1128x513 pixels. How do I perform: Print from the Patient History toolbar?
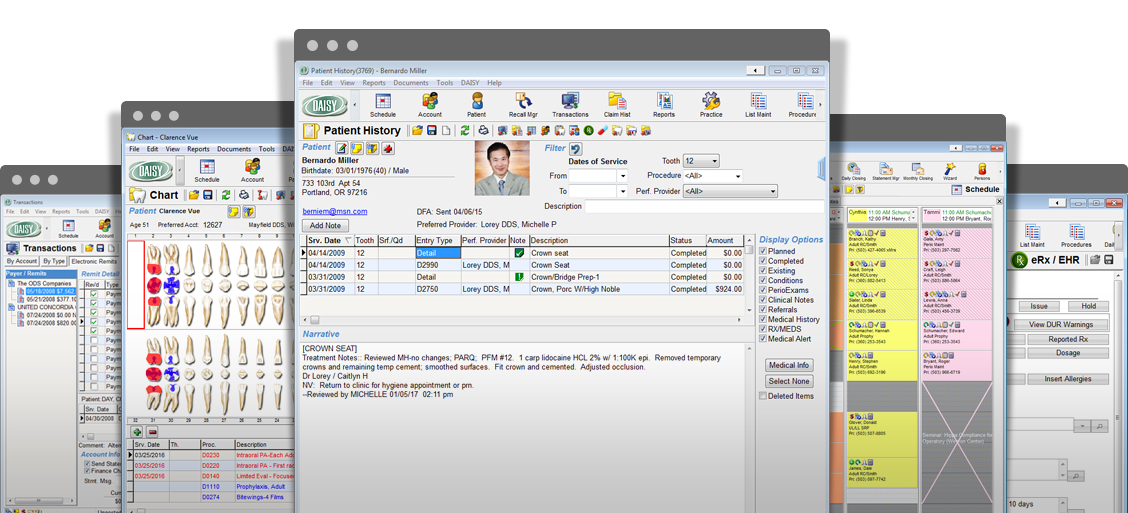484,131
